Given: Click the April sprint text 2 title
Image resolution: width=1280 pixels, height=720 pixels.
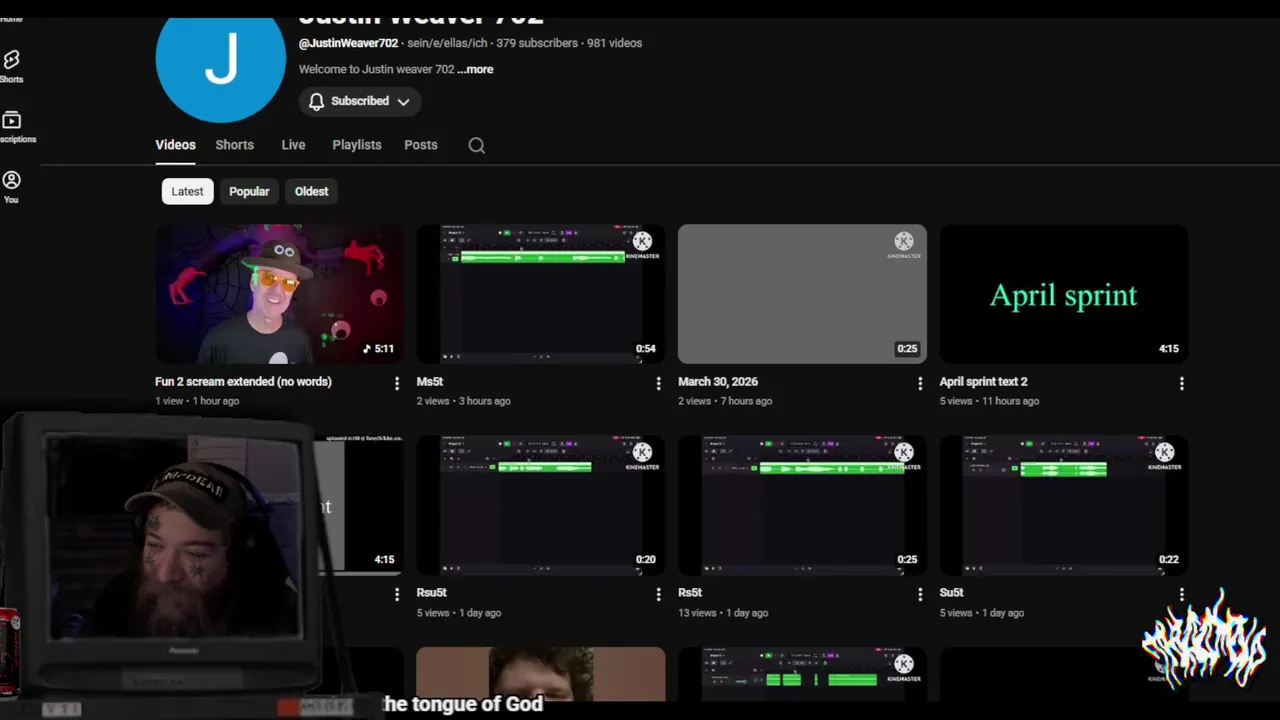Looking at the screenshot, I should point(983,382).
